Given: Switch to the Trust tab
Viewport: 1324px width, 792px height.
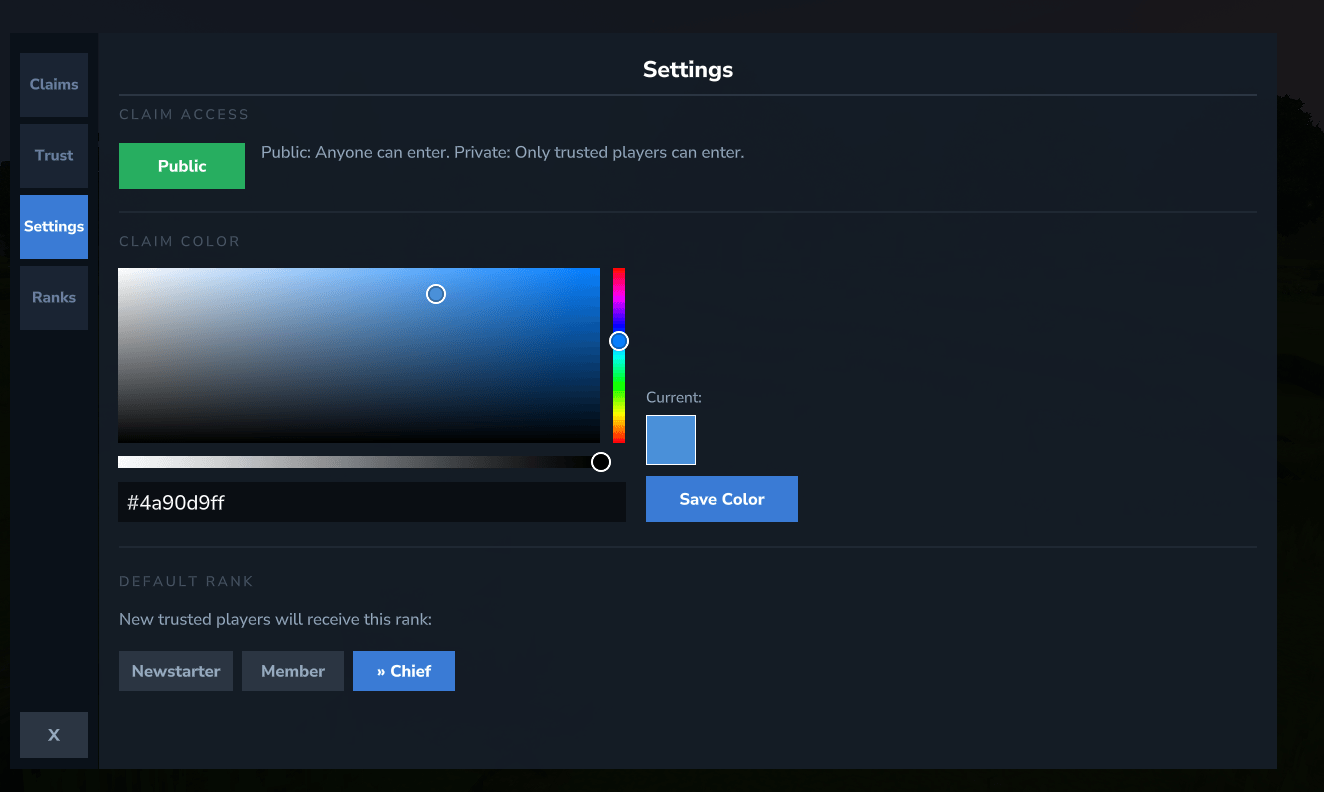Looking at the screenshot, I should coord(54,156).
